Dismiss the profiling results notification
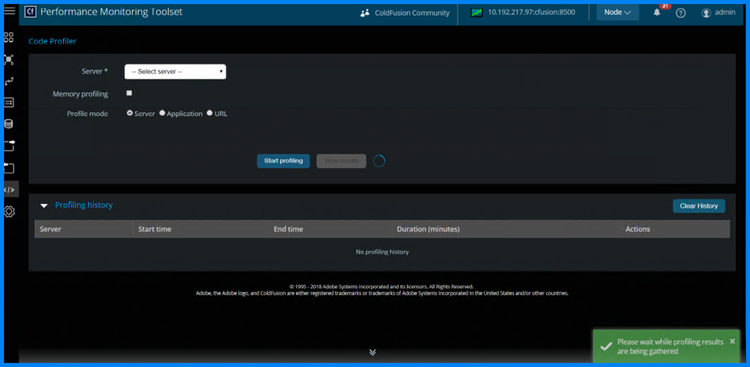The height and width of the screenshot is (367, 750). tap(732, 341)
